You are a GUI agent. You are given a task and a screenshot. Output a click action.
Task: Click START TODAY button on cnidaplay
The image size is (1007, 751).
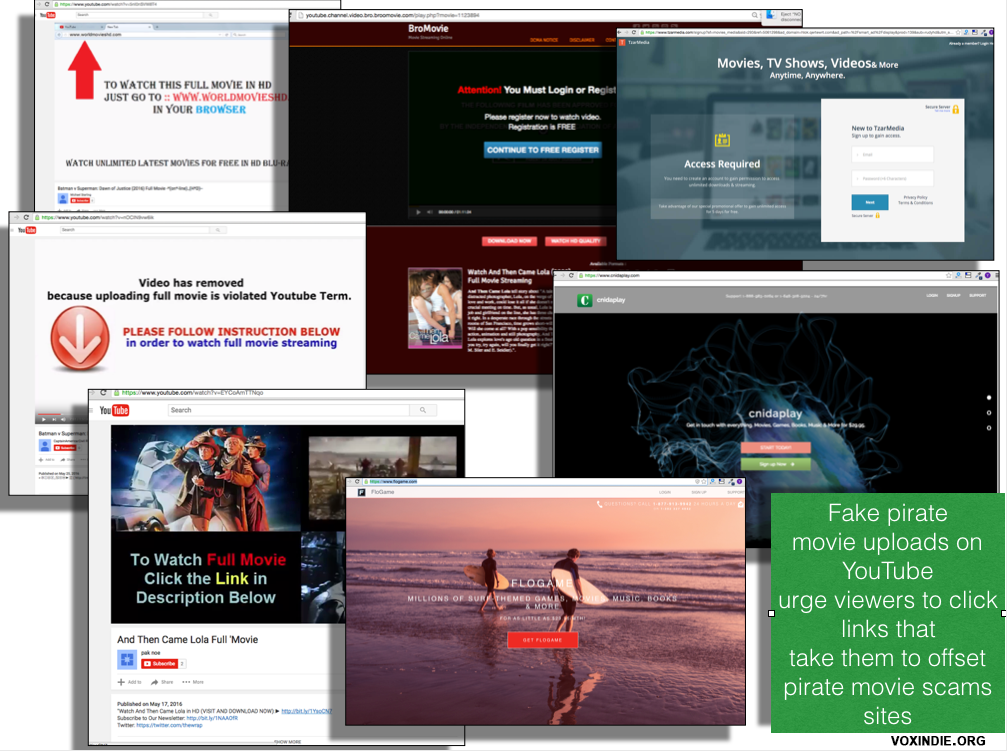tap(776, 448)
